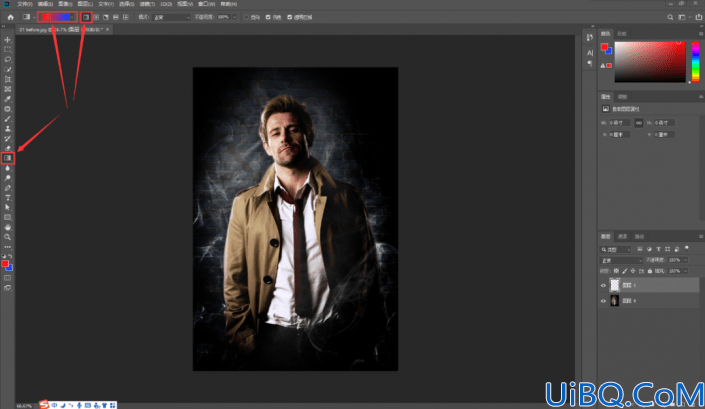This screenshot has width=705, height=409.
Task: Open the File menu
Action: pos(24,4)
